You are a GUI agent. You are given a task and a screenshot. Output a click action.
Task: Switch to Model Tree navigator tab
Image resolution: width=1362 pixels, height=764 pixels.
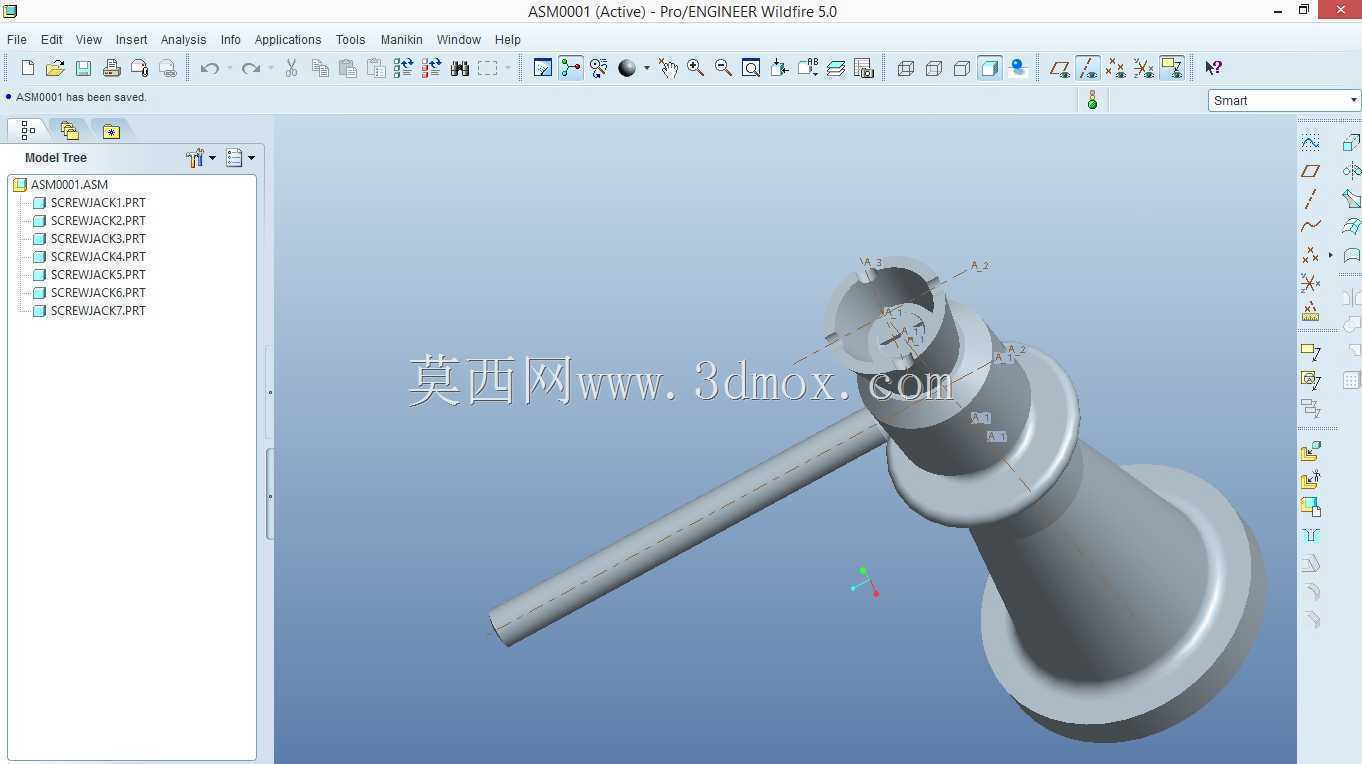[x=28, y=131]
